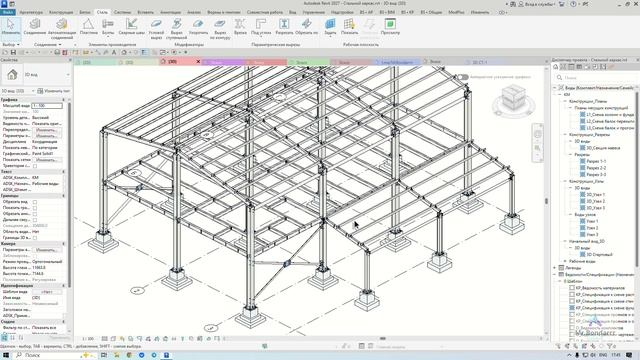The width and height of the screenshot is (640, 360).
Task: Click the Connection tool in ribbon
Action: [x=35, y=27]
